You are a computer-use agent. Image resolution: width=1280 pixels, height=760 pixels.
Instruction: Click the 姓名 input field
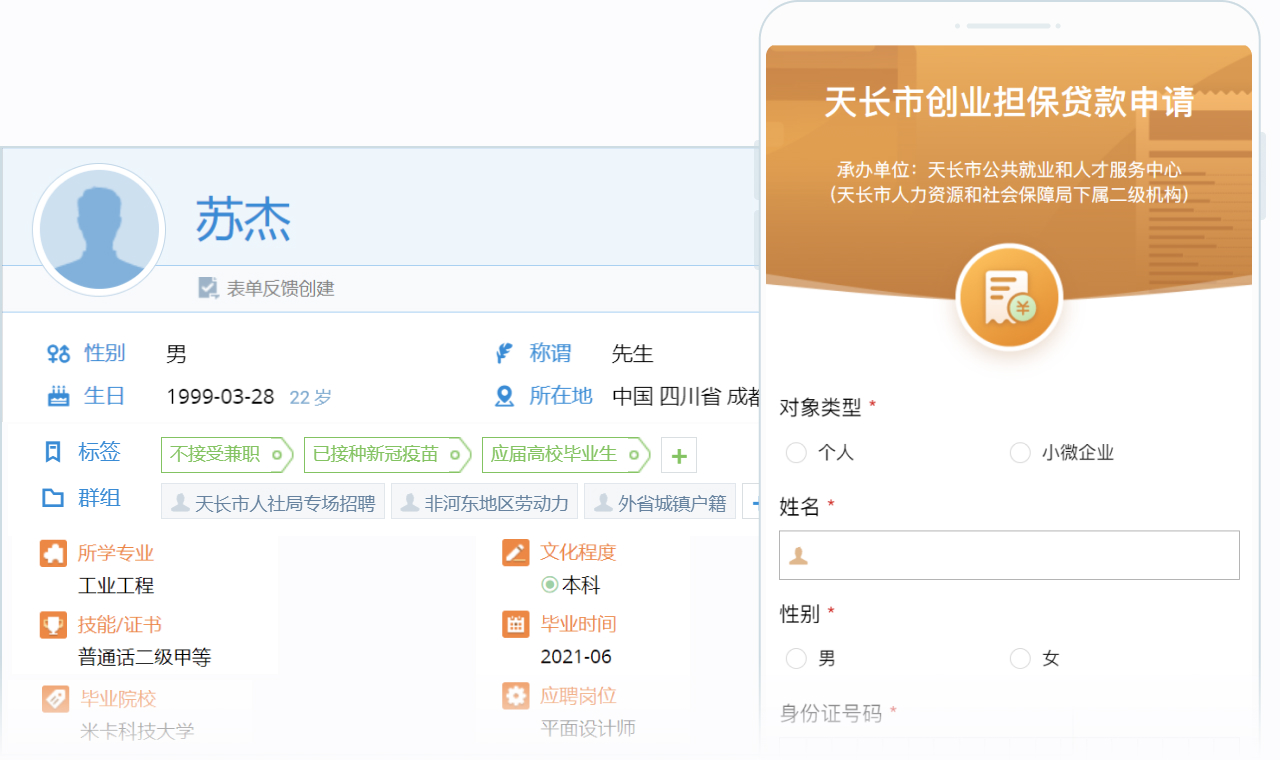[1008, 555]
